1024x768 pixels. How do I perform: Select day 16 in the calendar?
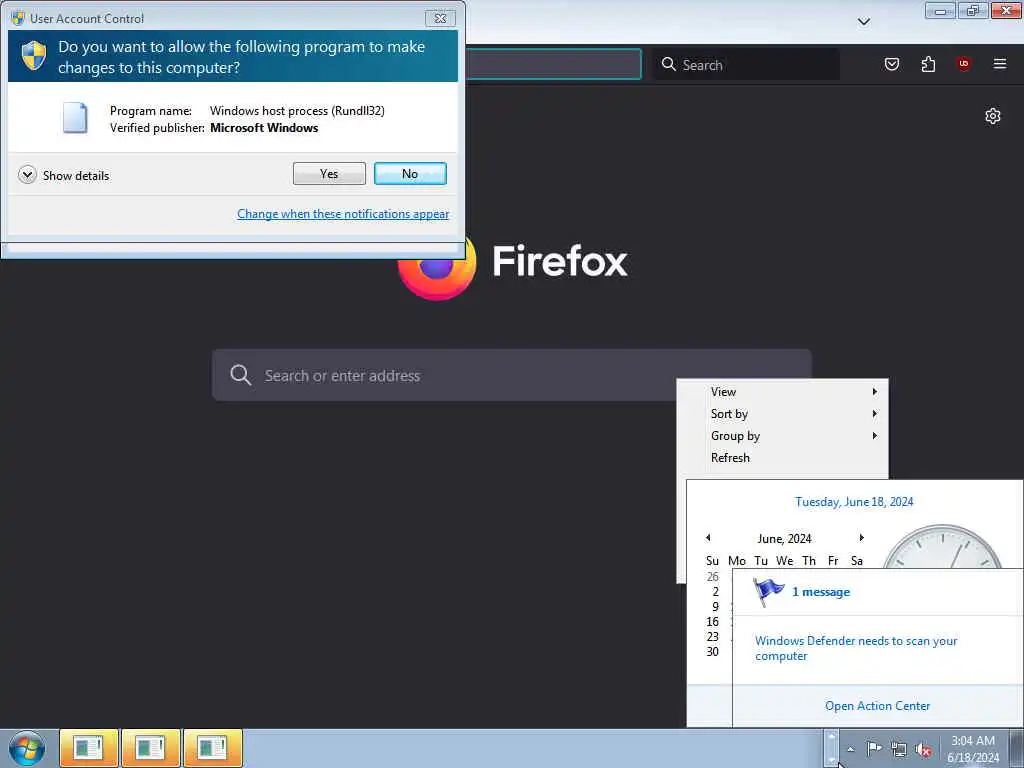712,622
